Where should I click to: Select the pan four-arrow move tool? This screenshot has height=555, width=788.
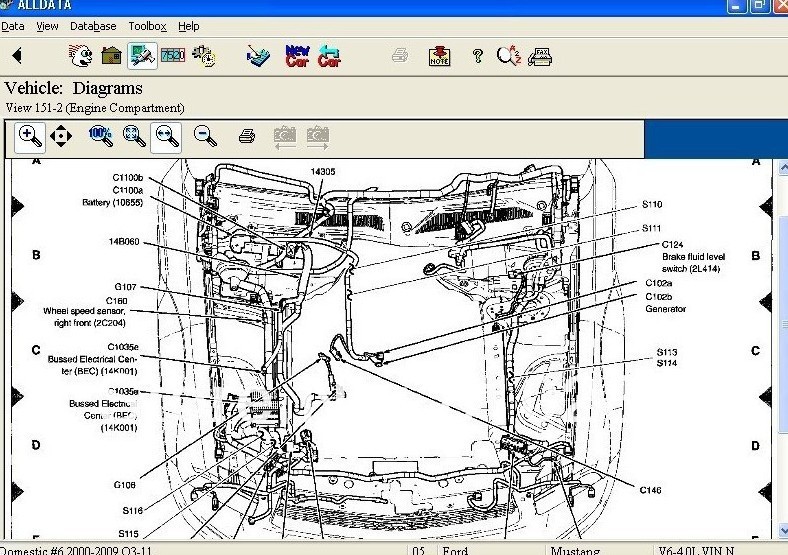61,136
